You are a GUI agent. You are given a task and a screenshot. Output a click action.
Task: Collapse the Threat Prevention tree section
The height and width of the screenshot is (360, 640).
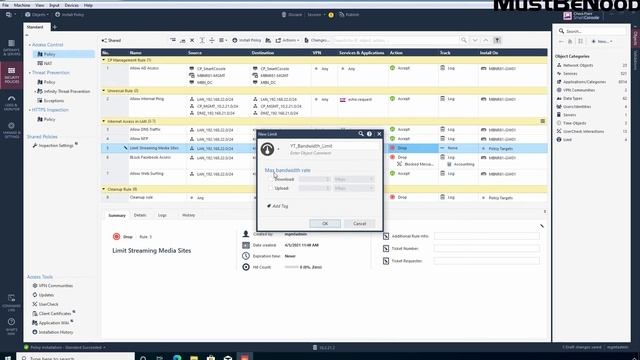point(30,73)
